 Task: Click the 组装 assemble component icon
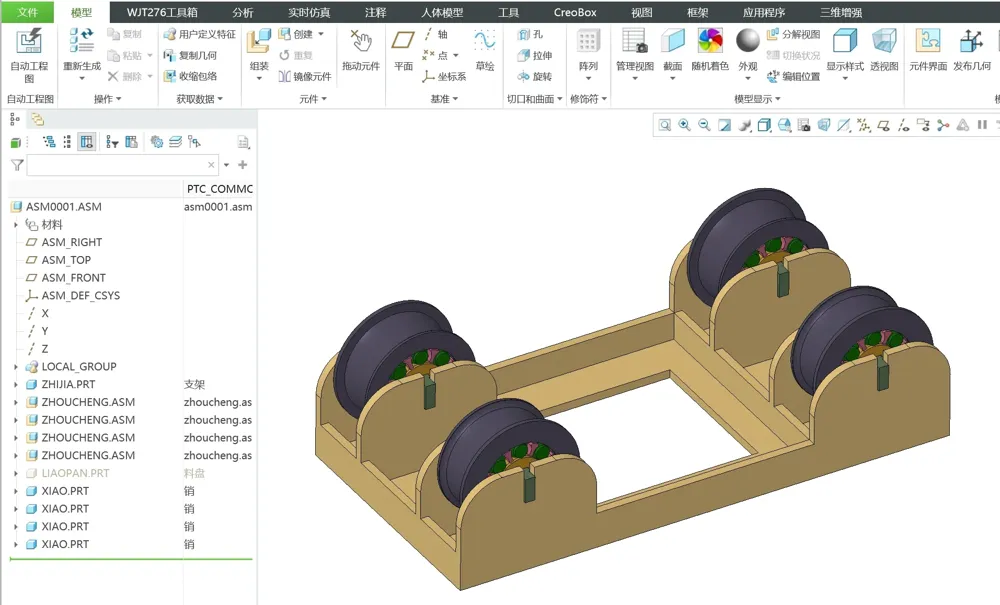point(259,41)
